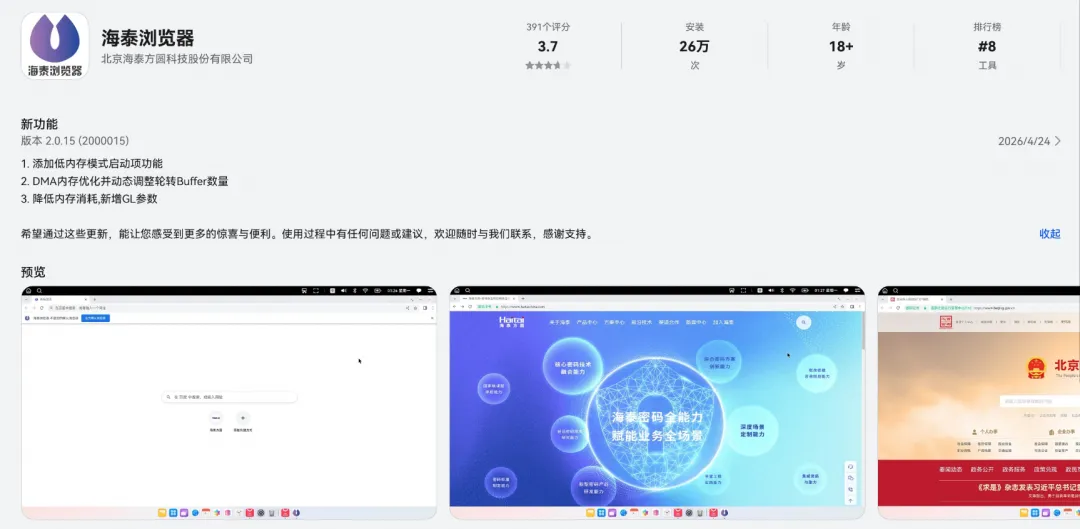Open version history chevron beside 2026/4/24
The image size is (1080, 529).
[x=1058, y=141]
